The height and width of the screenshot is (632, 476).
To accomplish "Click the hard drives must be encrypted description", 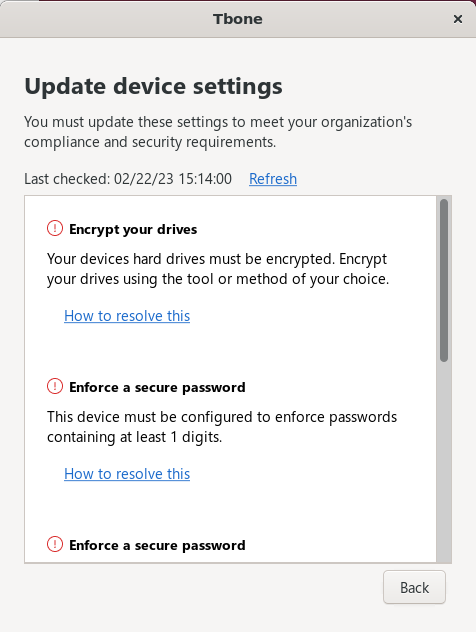I will [218, 269].
